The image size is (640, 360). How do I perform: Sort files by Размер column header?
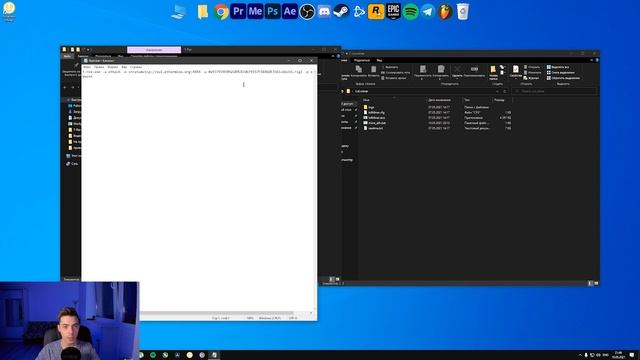click(499, 100)
